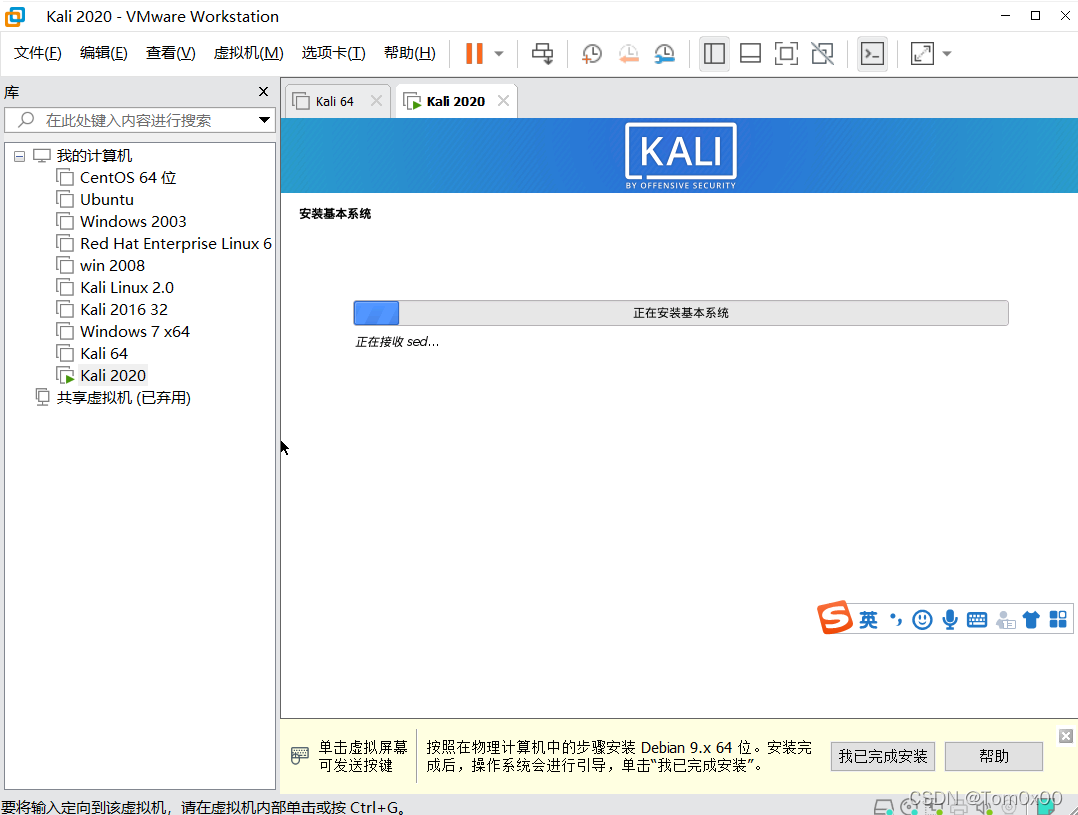Open the 查看(V) menu
The width and height of the screenshot is (1078, 815).
click(x=170, y=53)
